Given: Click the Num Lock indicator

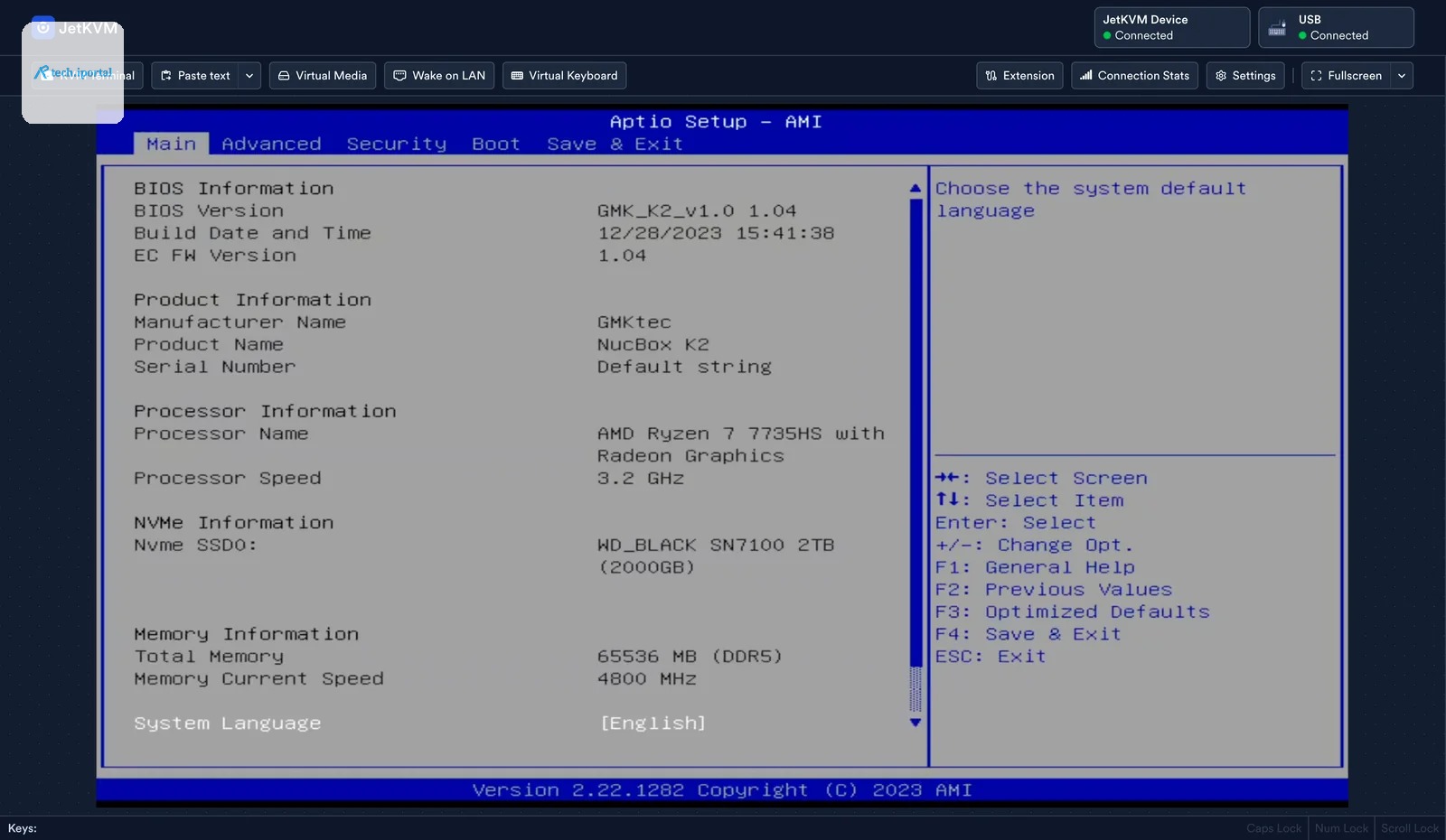Looking at the screenshot, I should point(1341,829).
